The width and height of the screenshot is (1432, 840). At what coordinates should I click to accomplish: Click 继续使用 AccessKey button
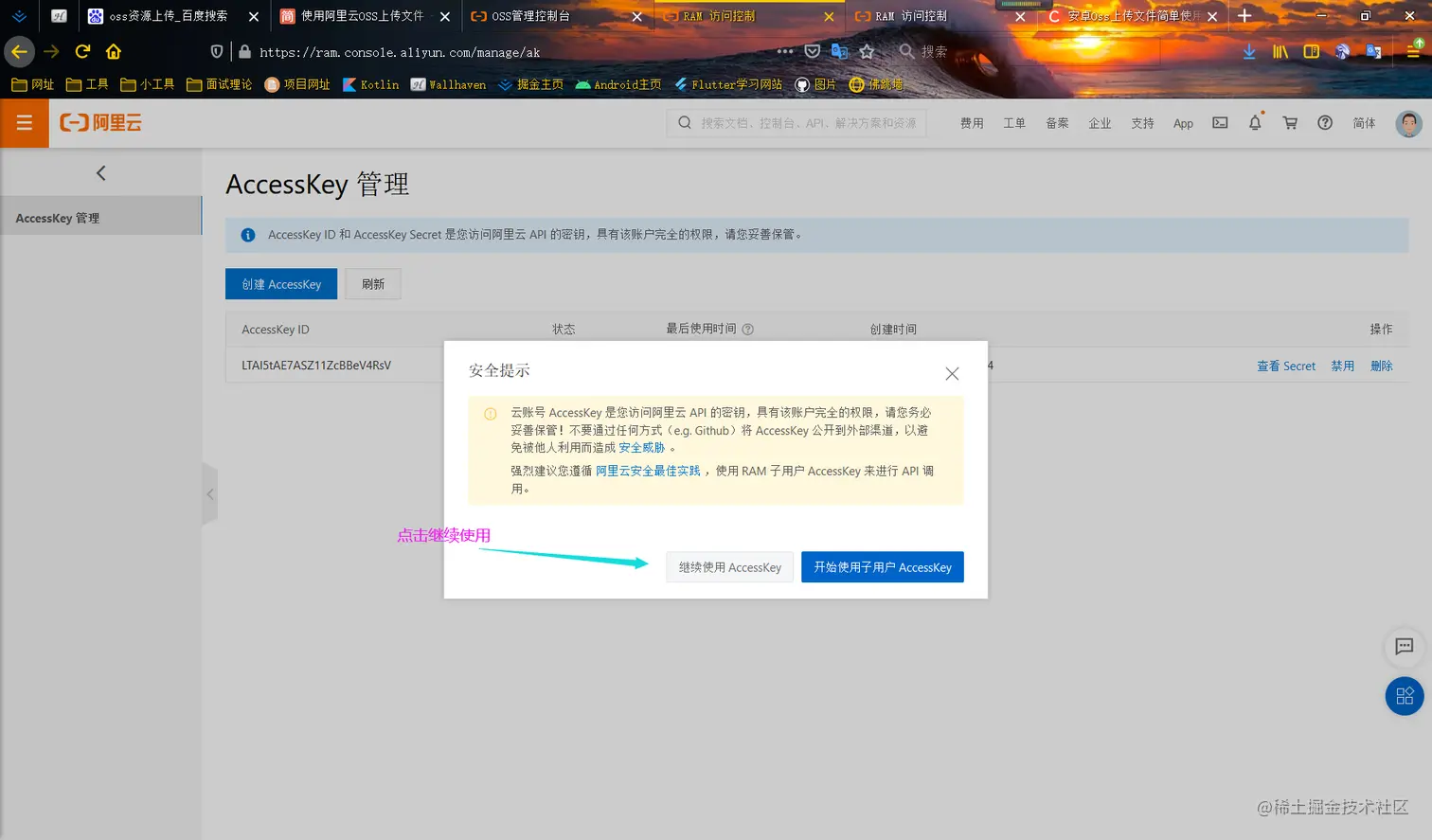728,566
